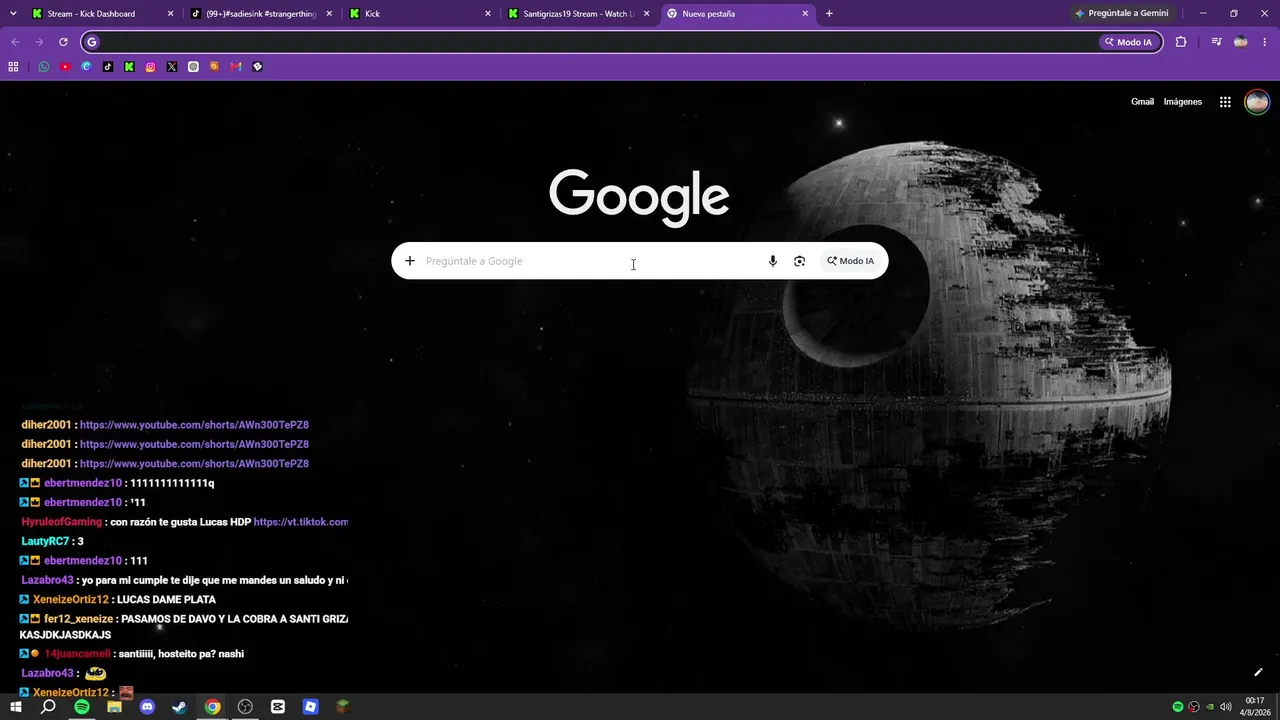Viewport: 1280px width, 720px height.
Task: Switch to the TikTok sadiesink tab
Action: [260, 14]
